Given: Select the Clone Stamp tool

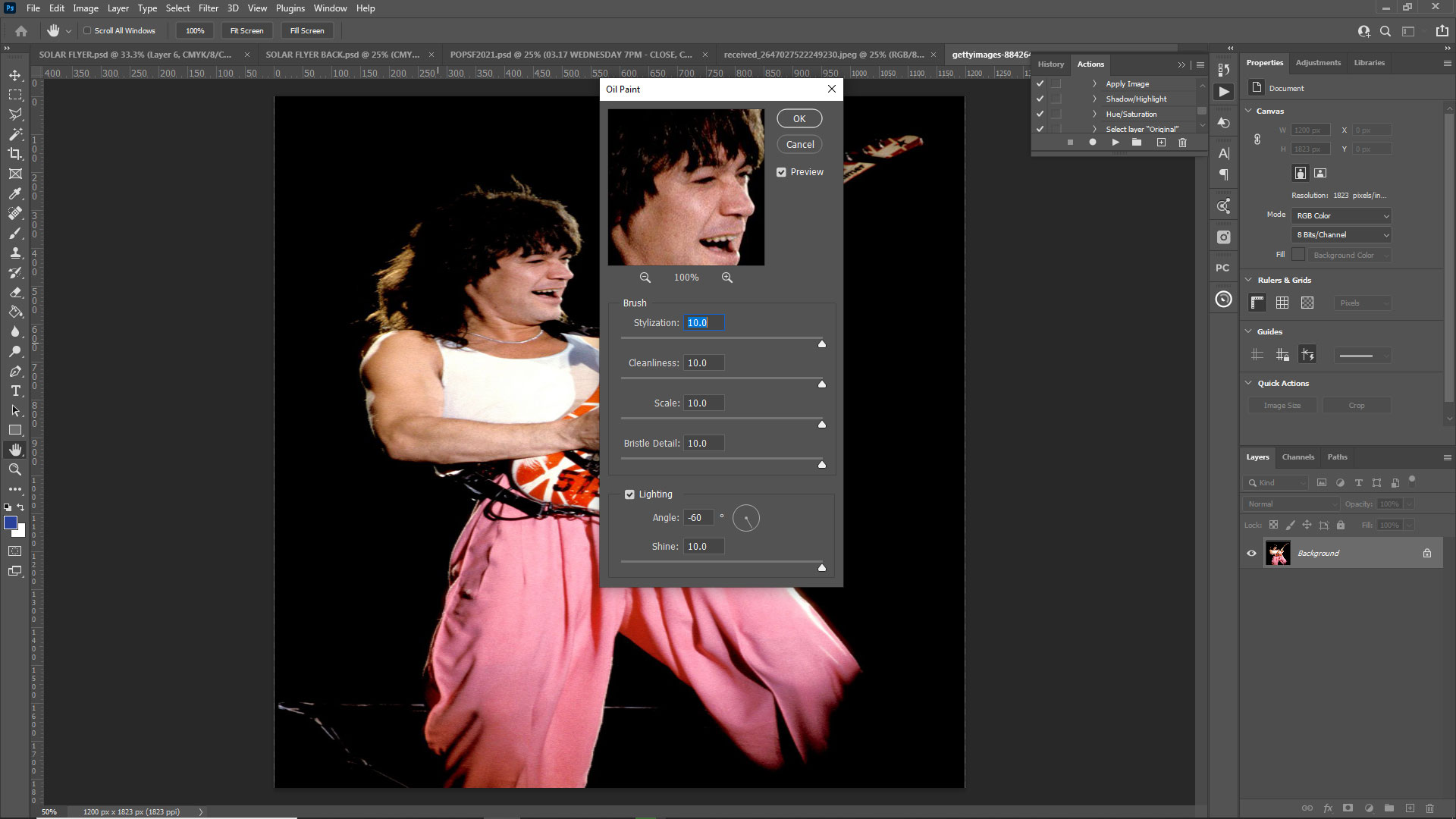Looking at the screenshot, I should (x=15, y=253).
